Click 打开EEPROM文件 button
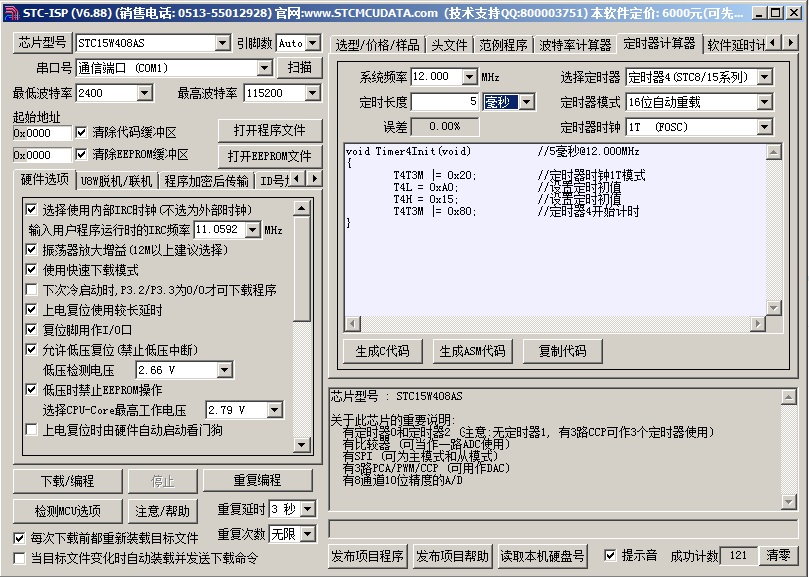The width and height of the screenshot is (809, 577). [x=270, y=156]
